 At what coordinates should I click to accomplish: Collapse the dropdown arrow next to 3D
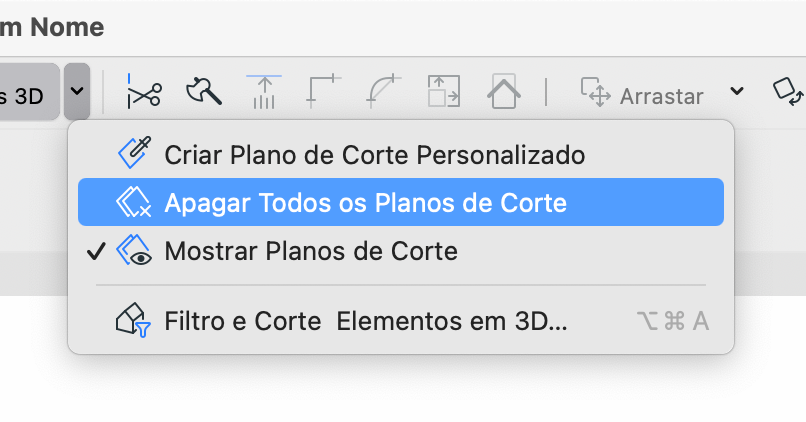click(77, 91)
